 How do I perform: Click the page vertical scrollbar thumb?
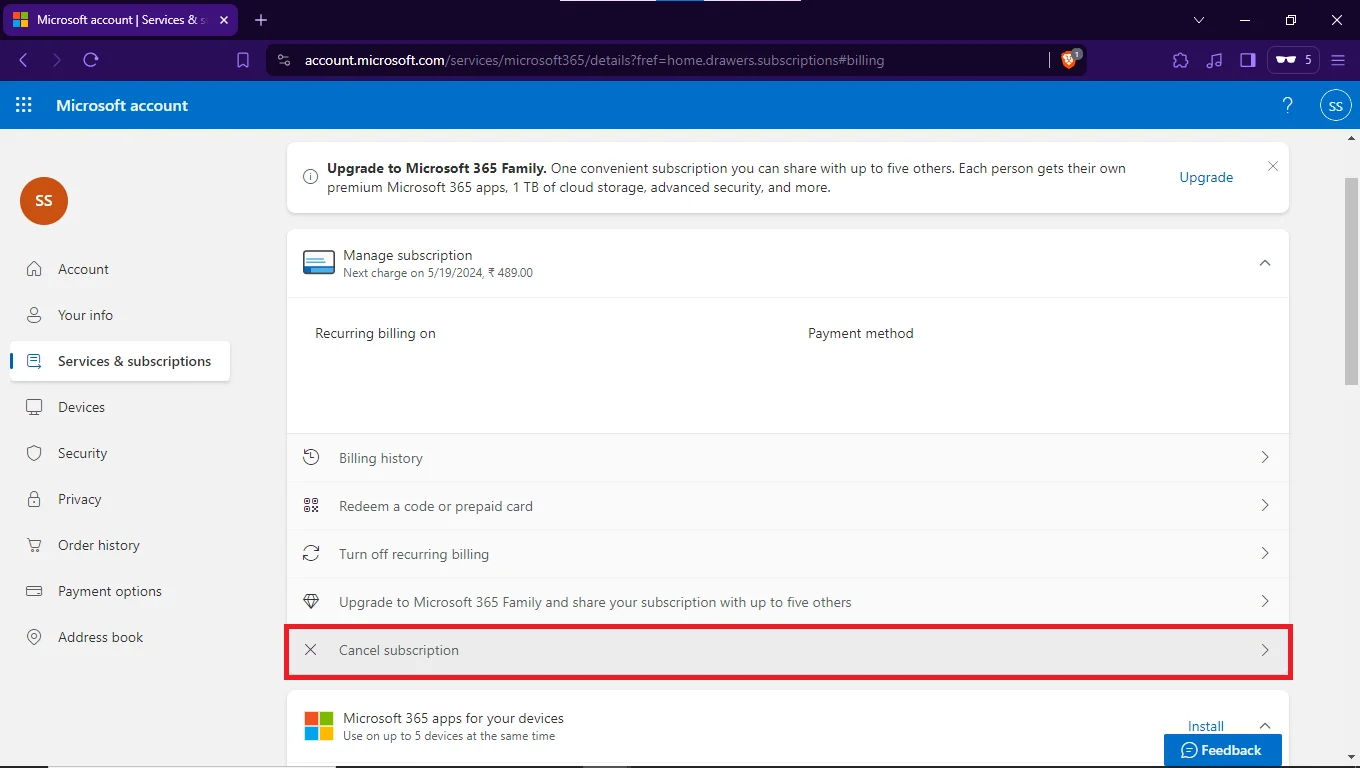(1351, 280)
